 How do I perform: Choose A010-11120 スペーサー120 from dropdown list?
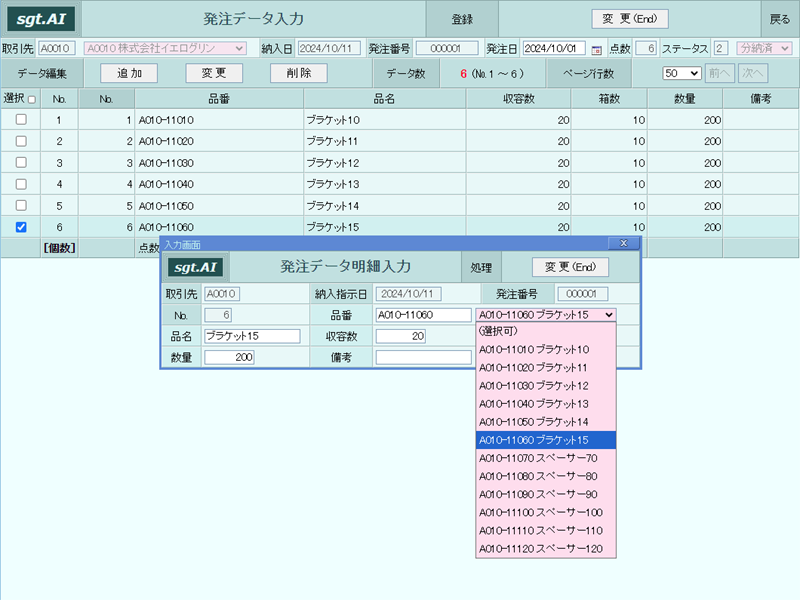point(545,548)
